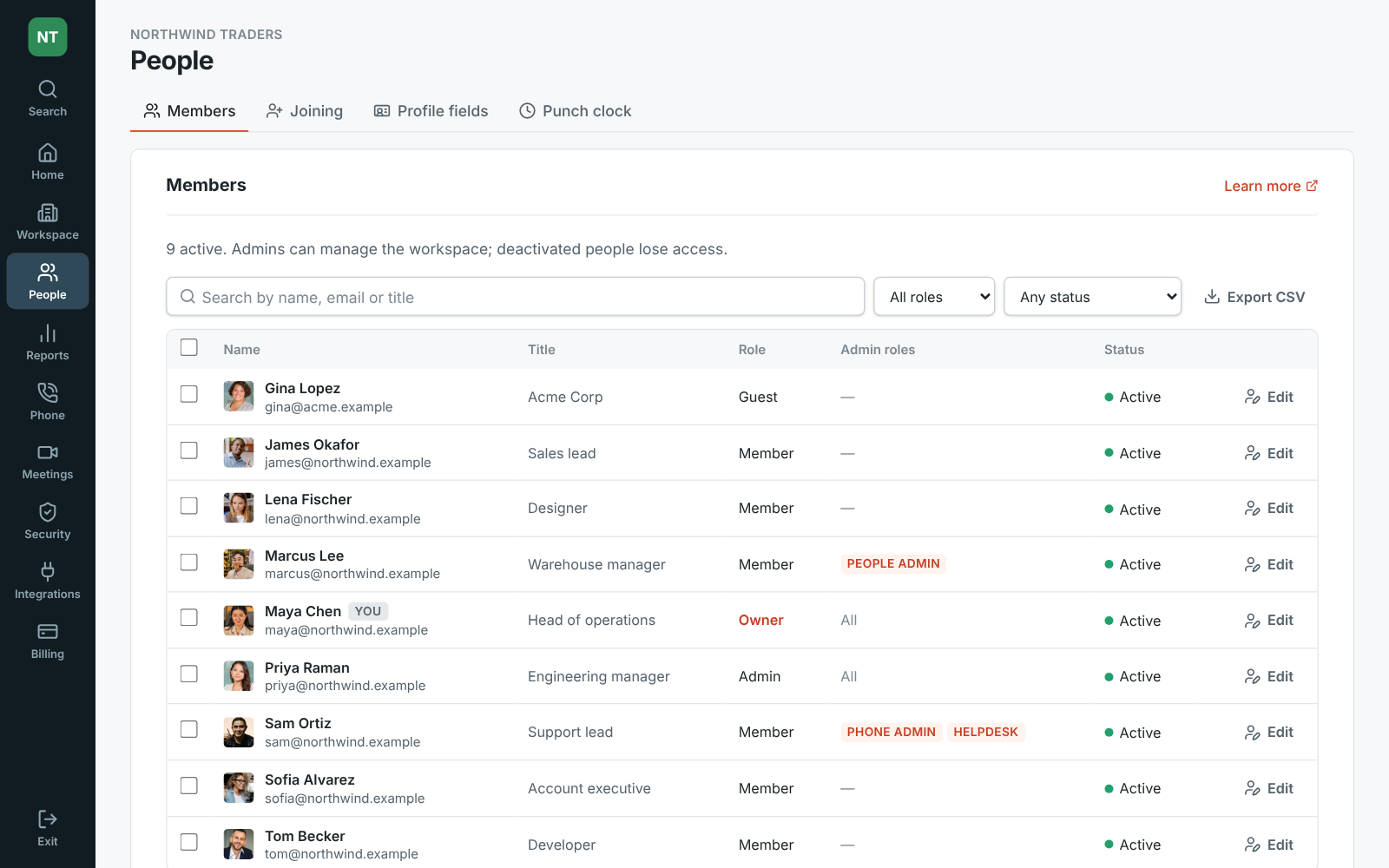Viewport: 1389px width, 868px height.
Task: Tick Priya Raman's checkbox
Action: [x=189, y=674]
